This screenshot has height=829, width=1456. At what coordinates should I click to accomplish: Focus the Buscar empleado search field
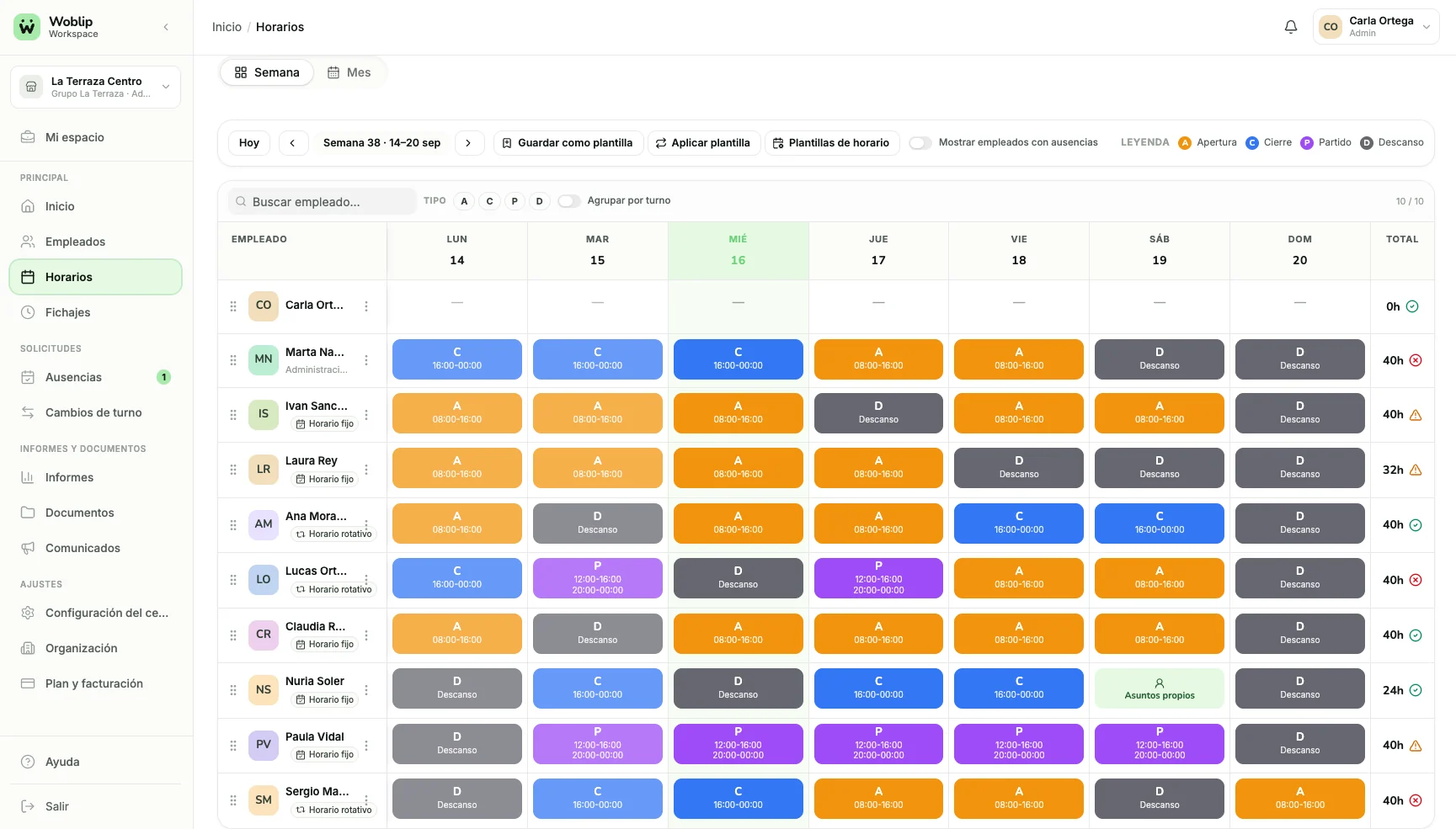(323, 202)
